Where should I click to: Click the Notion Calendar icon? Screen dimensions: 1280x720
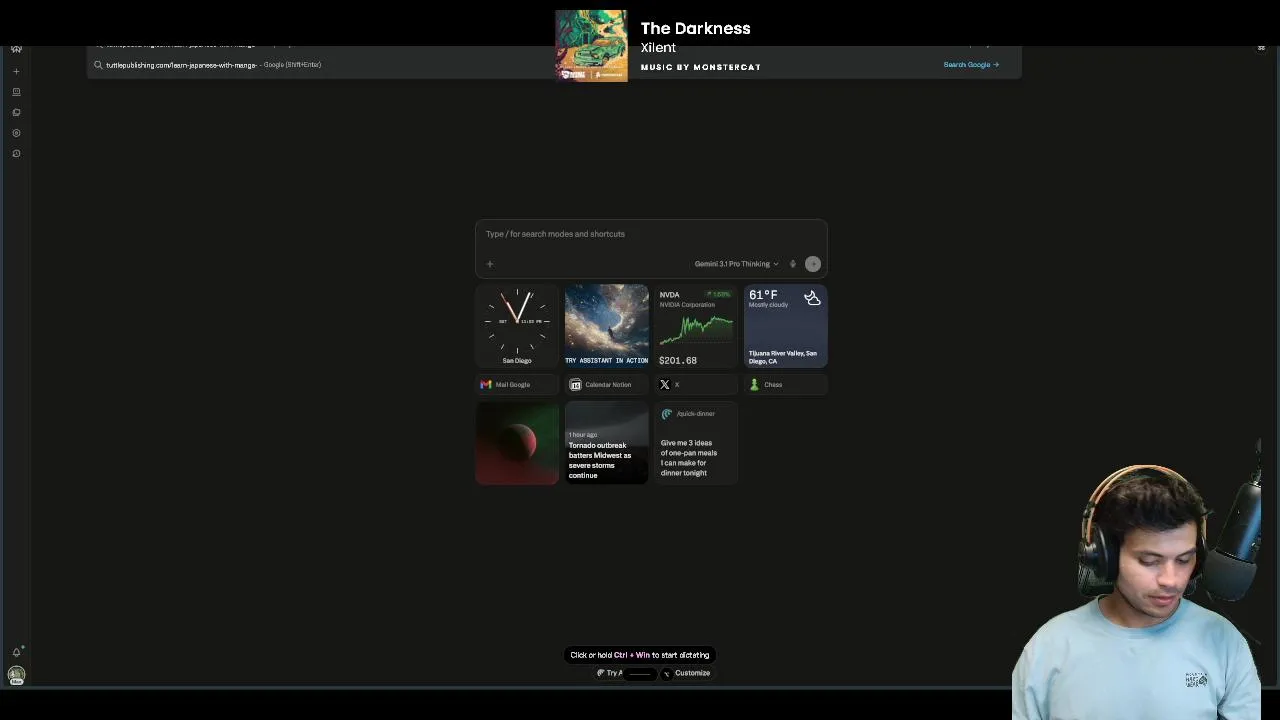575,384
